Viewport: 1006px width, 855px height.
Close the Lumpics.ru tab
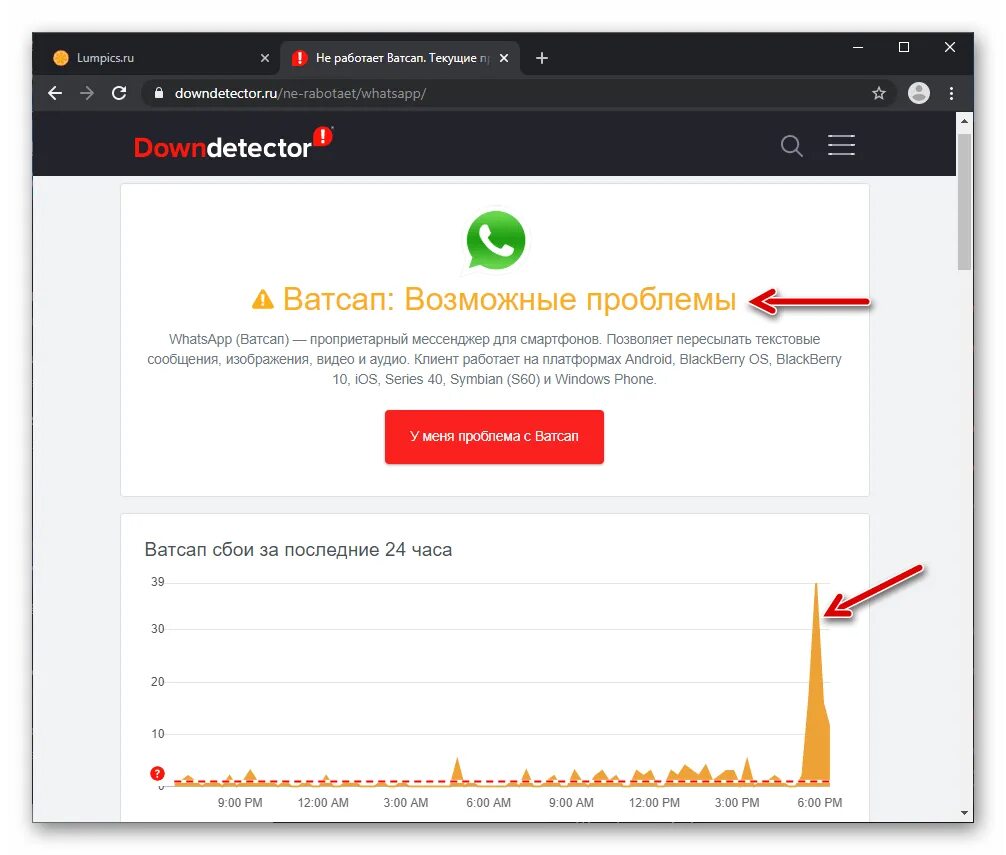tap(265, 58)
